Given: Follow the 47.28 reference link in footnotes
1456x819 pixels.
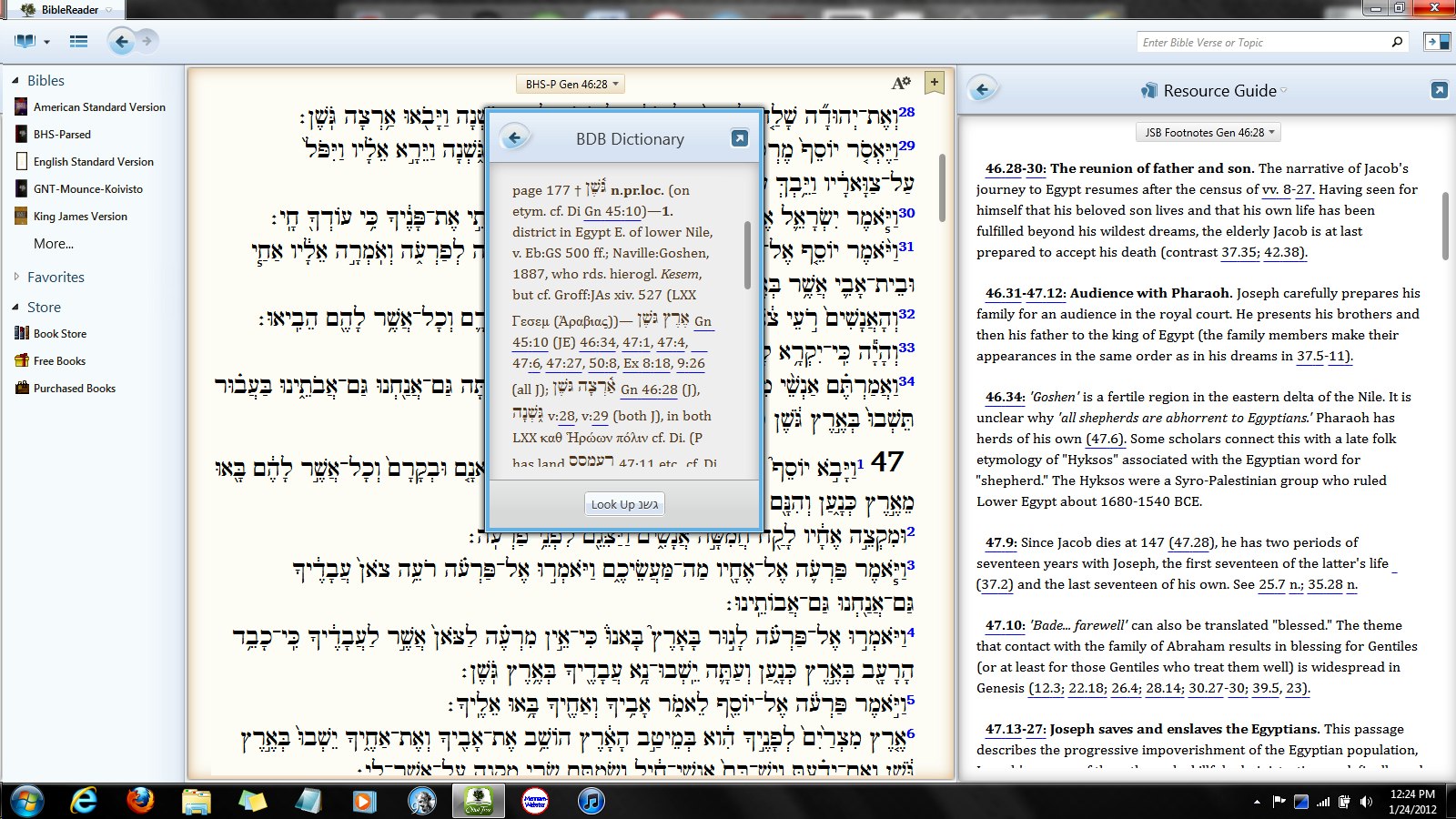Looking at the screenshot, I should (1190, 542).
